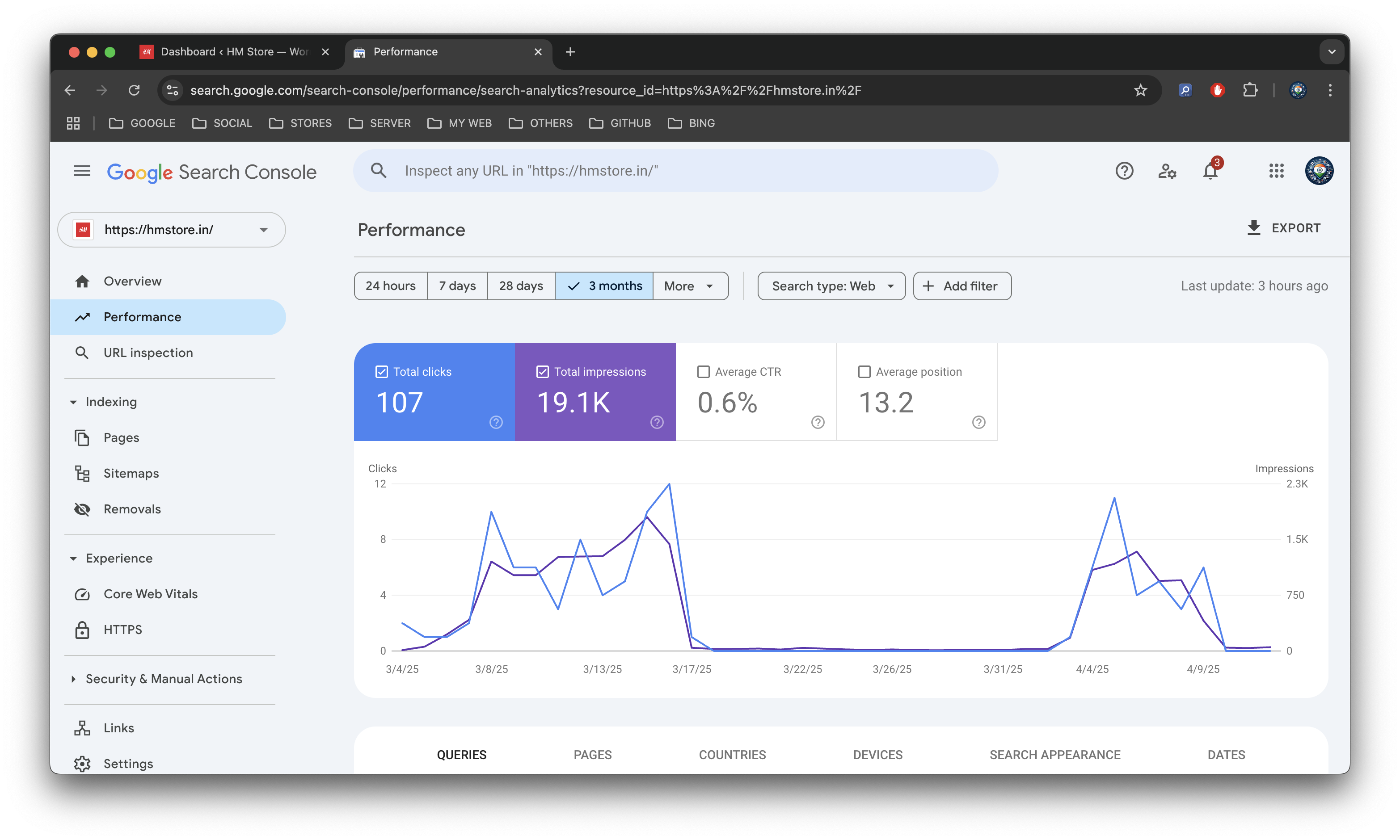
Task: Open the Google account avatar
Action: coord(1319,171)
